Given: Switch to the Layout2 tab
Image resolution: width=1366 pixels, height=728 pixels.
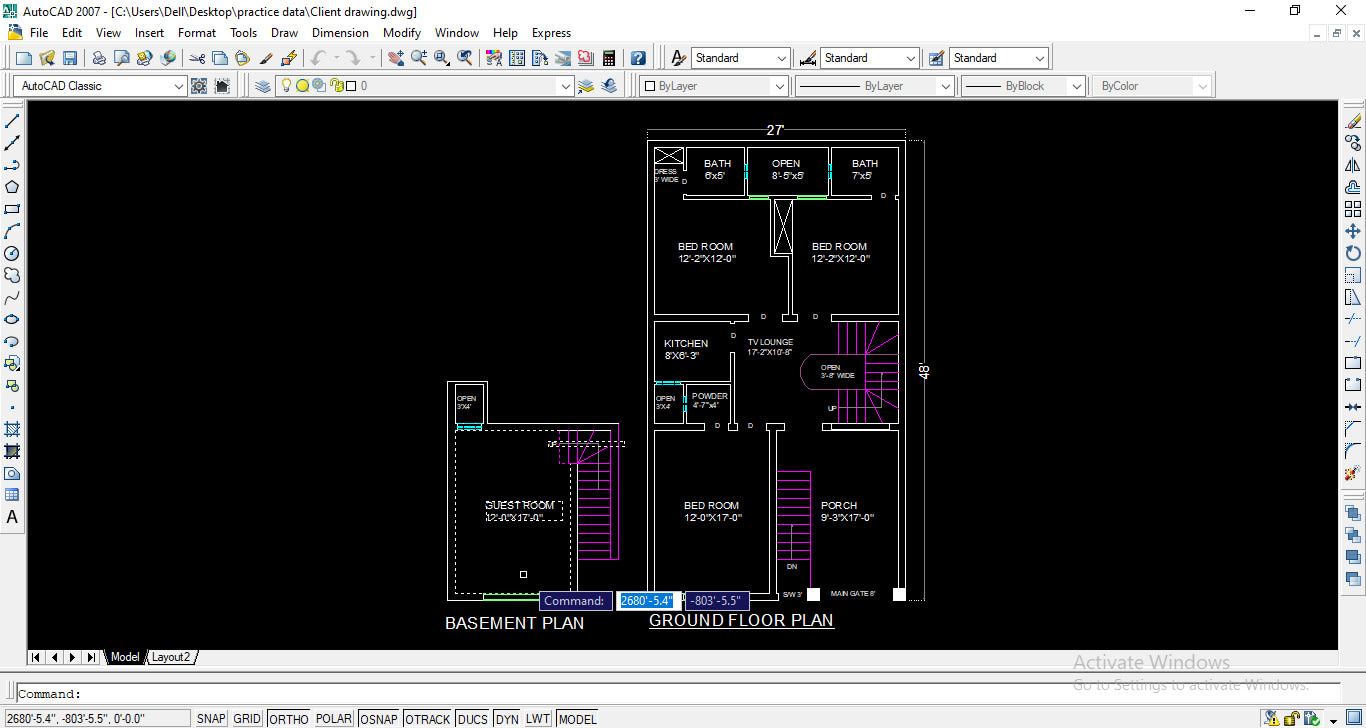Looking at the screenshot, I should click(171, 657).
